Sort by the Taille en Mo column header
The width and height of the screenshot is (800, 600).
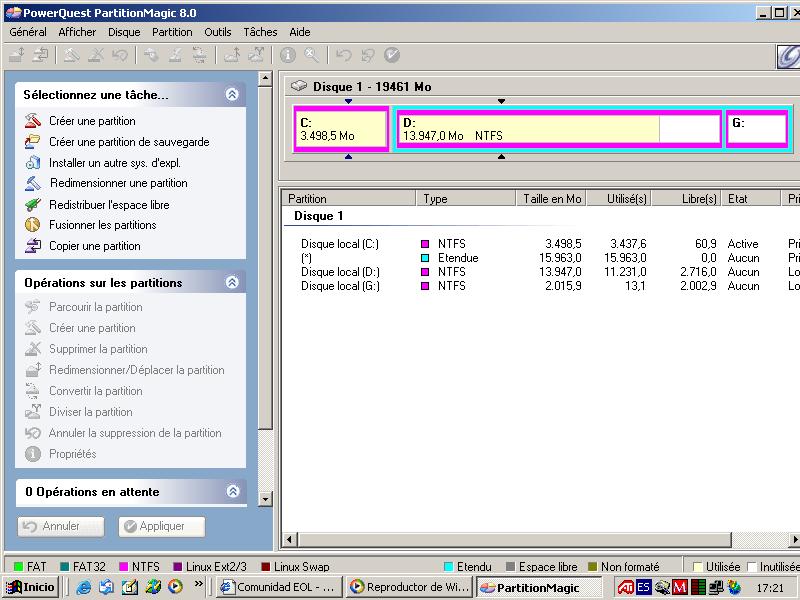click(x=551, y=198)
